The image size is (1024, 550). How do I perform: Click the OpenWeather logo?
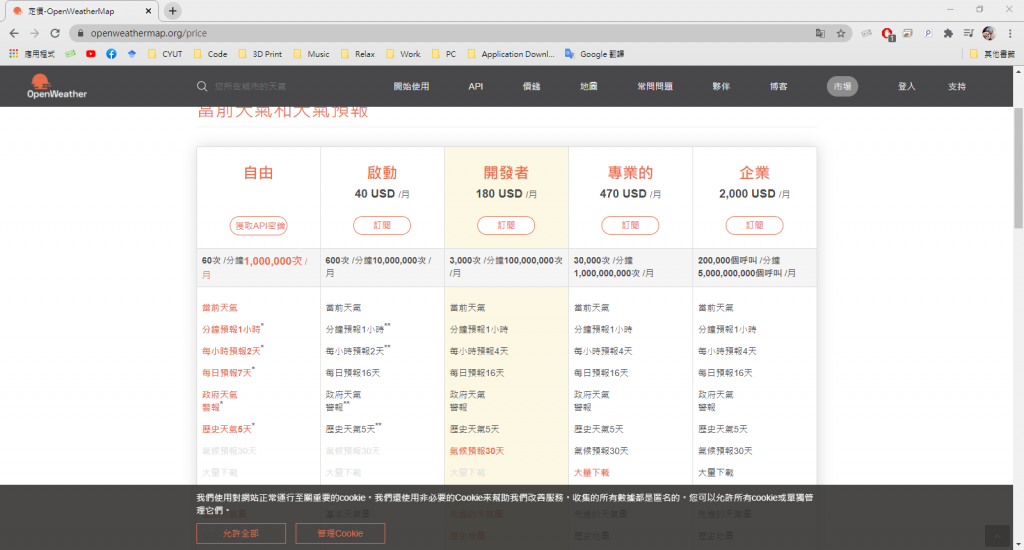(57, 86)
